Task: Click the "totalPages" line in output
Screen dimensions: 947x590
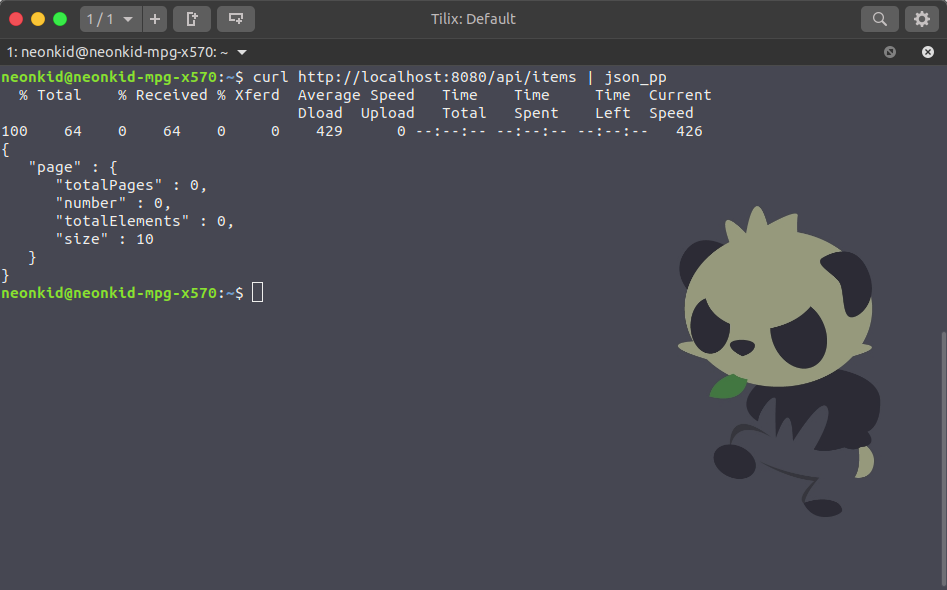Action: [x=131, y=185]
